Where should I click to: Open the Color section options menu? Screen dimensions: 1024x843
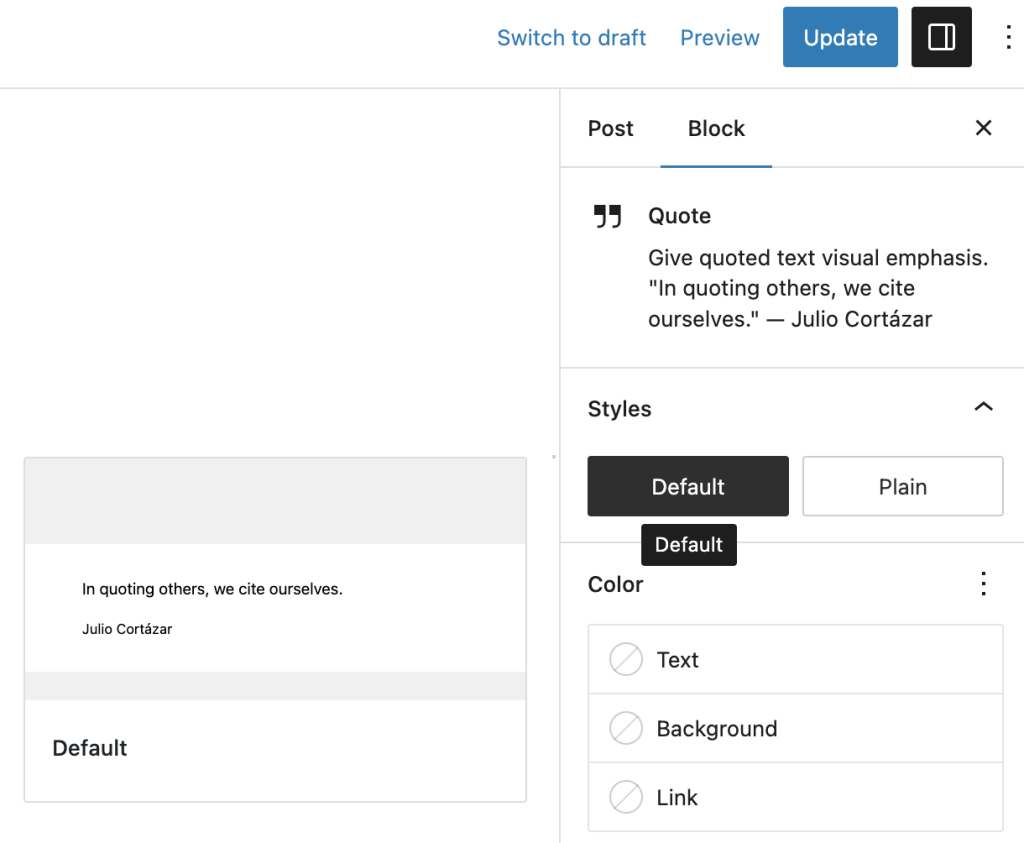tap(983, 584)
